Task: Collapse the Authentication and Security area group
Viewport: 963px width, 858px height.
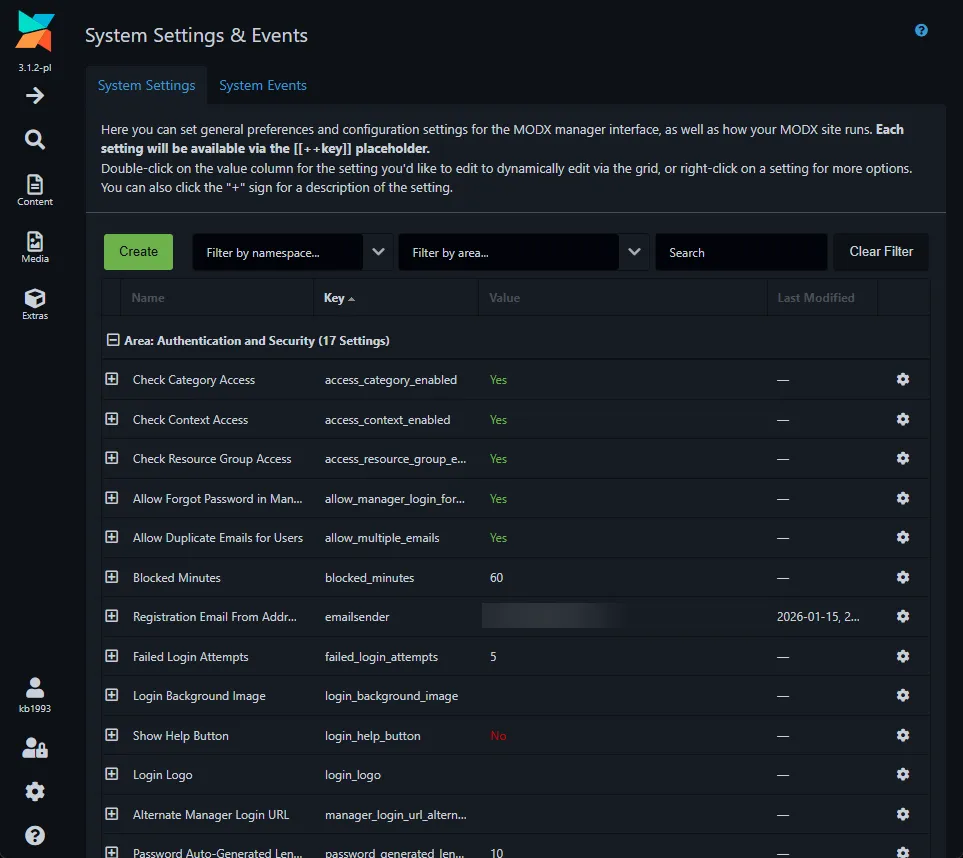Action: (112, 339)
